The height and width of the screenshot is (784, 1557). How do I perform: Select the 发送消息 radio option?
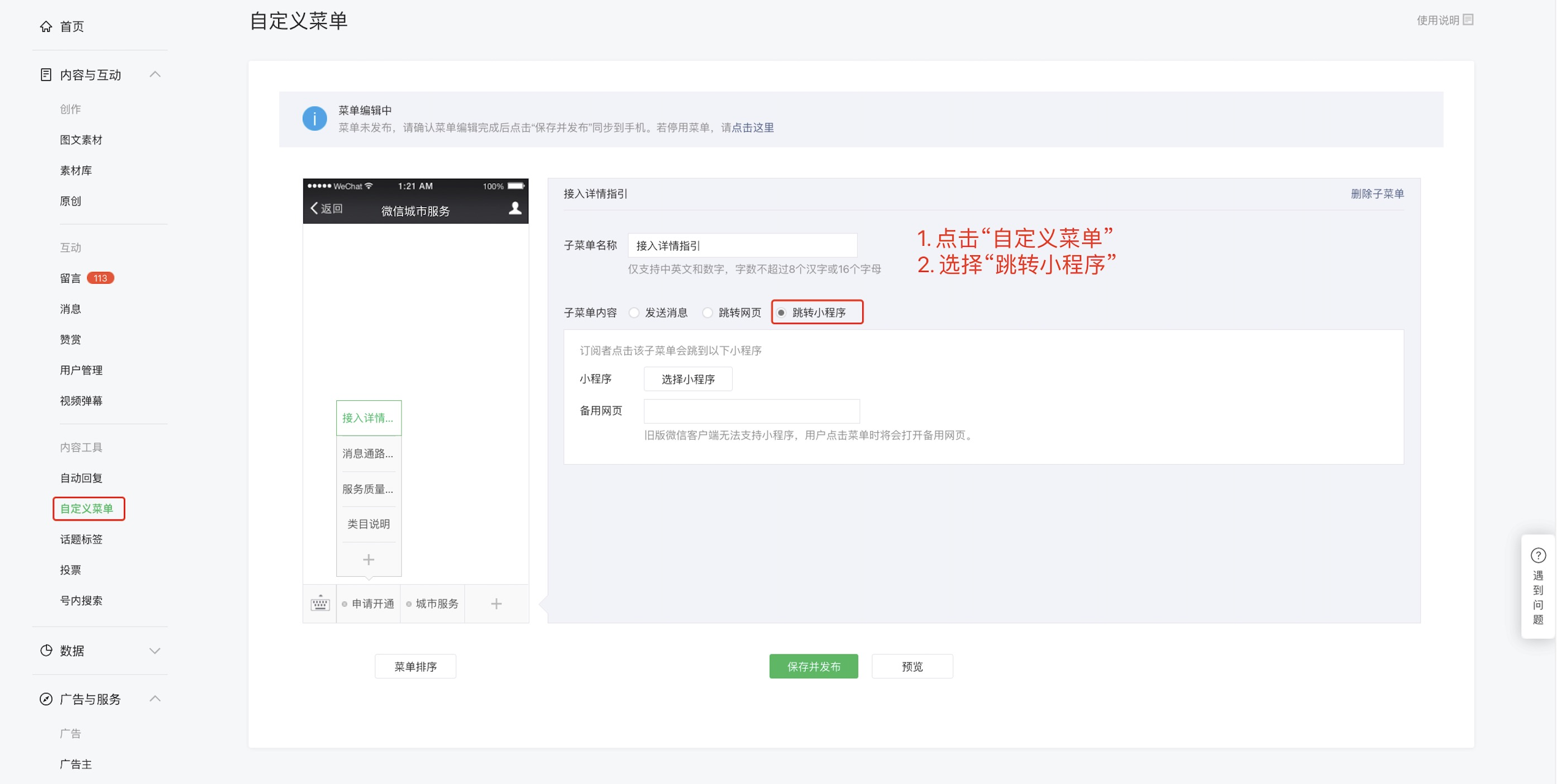[x=634, y=313]
